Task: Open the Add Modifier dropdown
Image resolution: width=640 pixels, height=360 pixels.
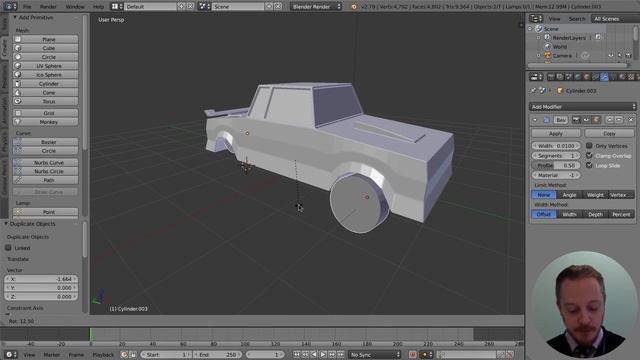Action: tap(583, 107)
